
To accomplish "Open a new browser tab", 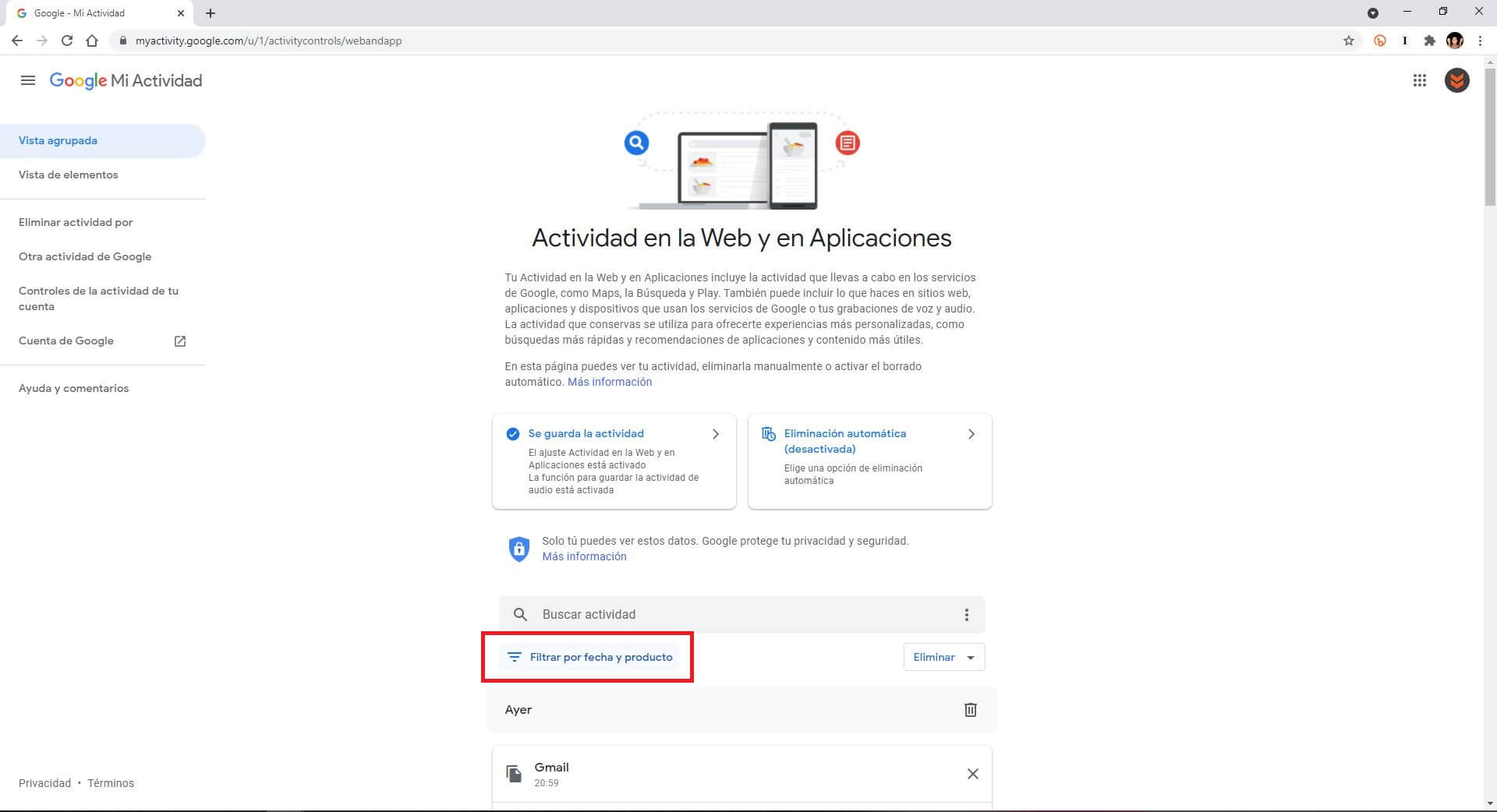I will click(211, 13).
